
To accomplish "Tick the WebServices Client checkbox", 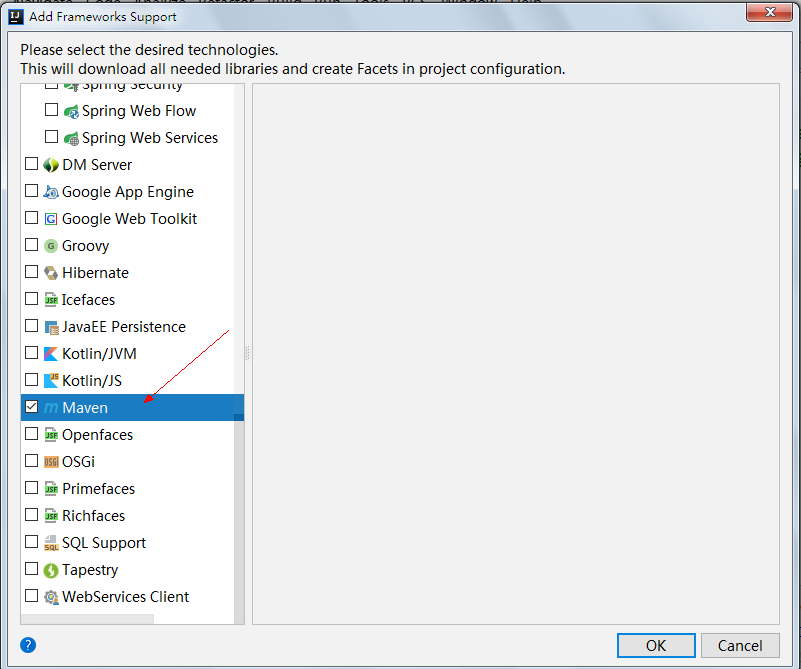I will pos(32,596).
